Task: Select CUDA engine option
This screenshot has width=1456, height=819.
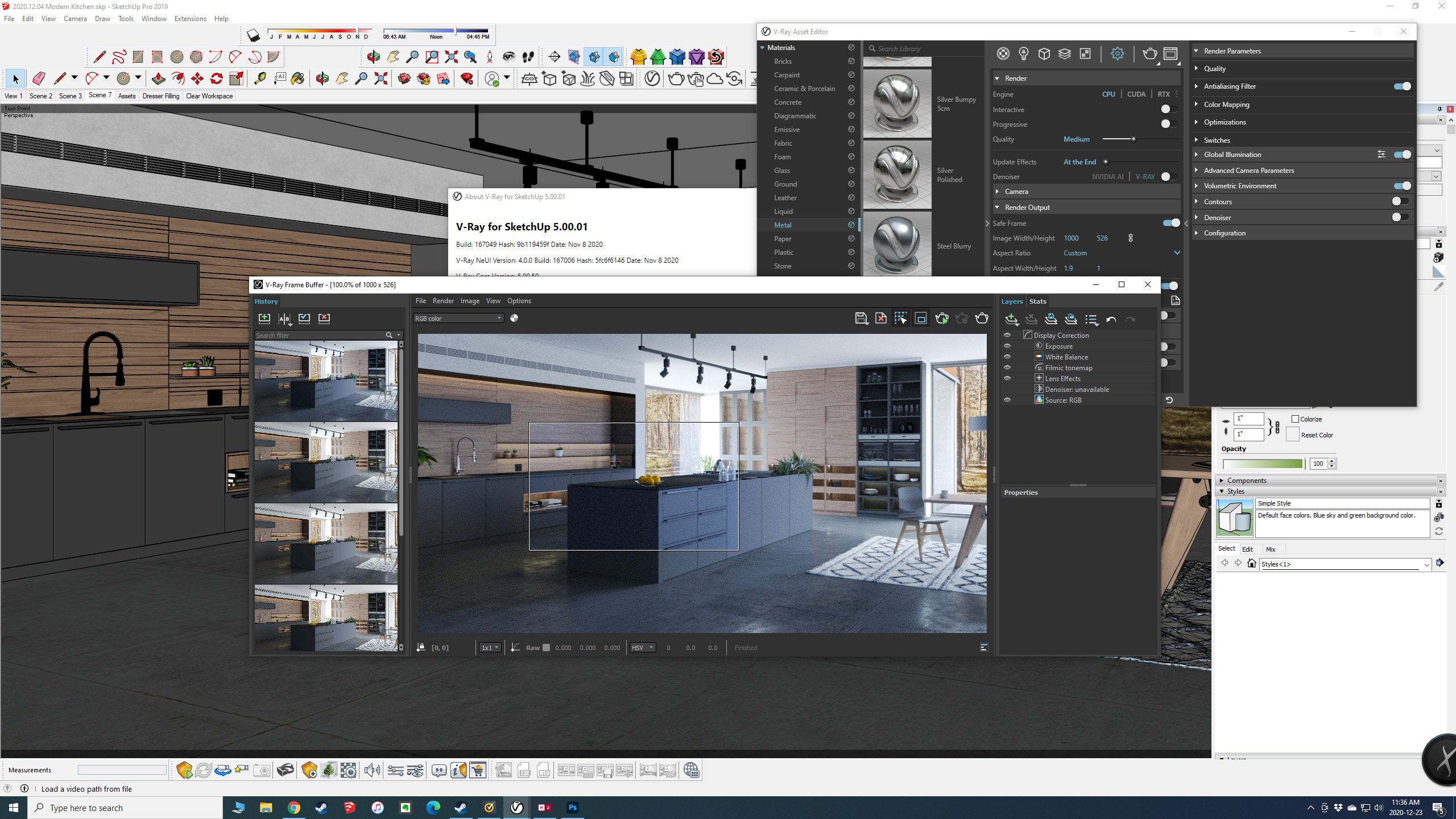Action: [1136, 94]
